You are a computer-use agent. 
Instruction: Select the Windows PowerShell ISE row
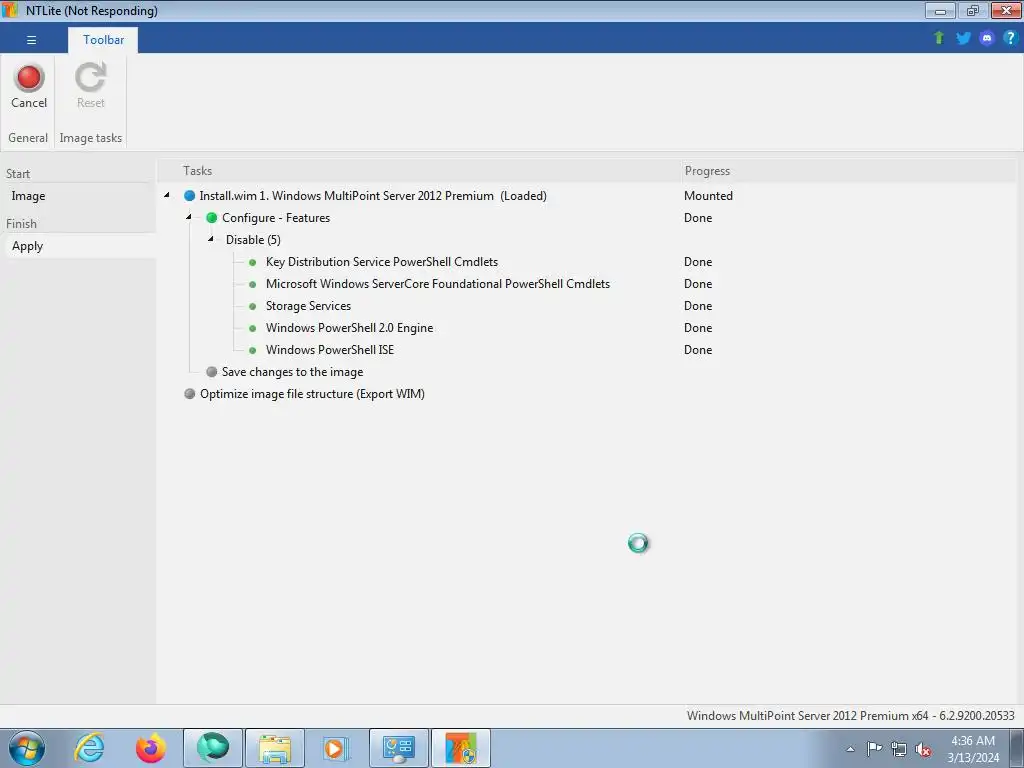(x=330, y=350)
